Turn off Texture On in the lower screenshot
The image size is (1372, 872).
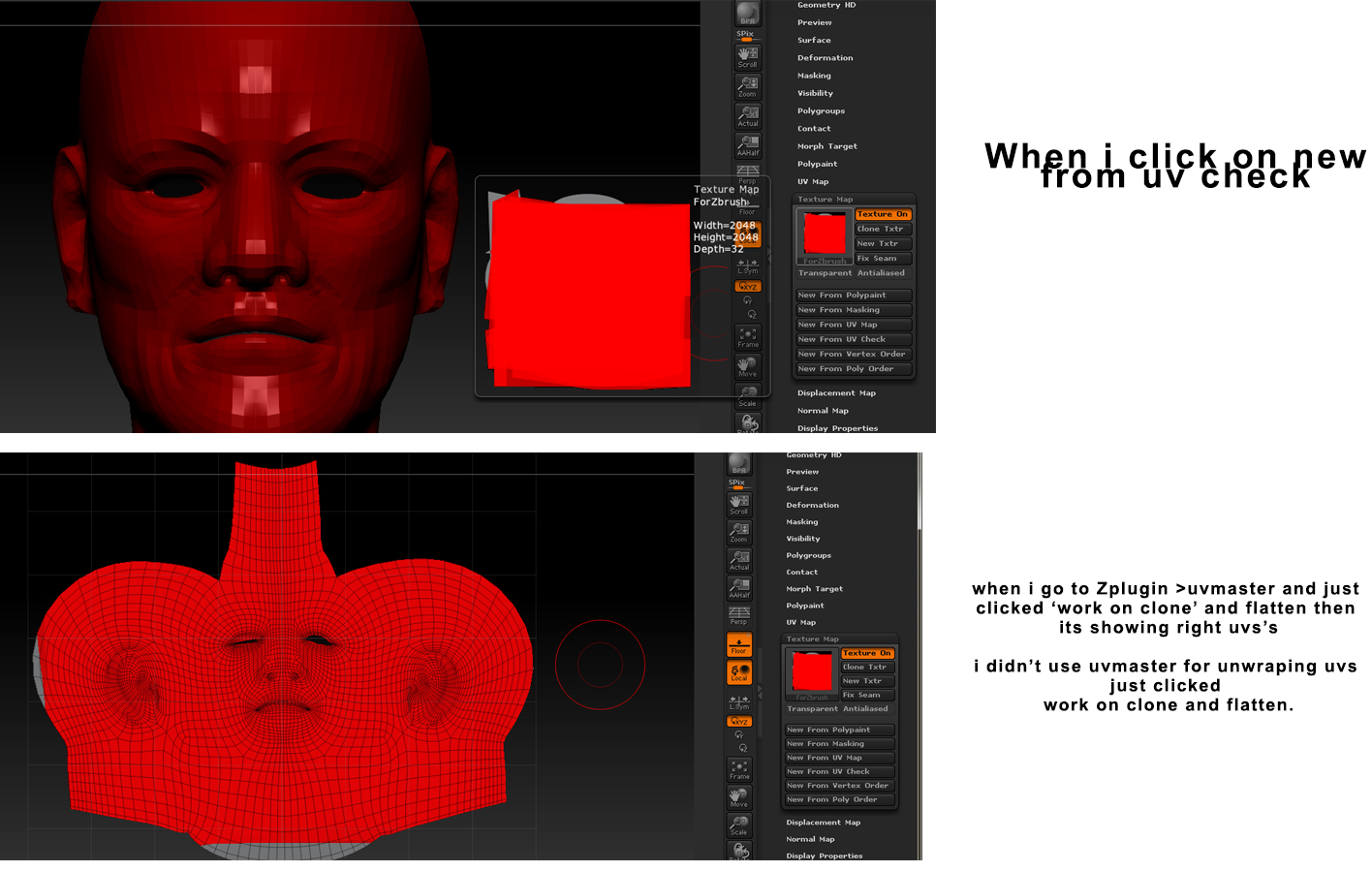click(867, 653)
